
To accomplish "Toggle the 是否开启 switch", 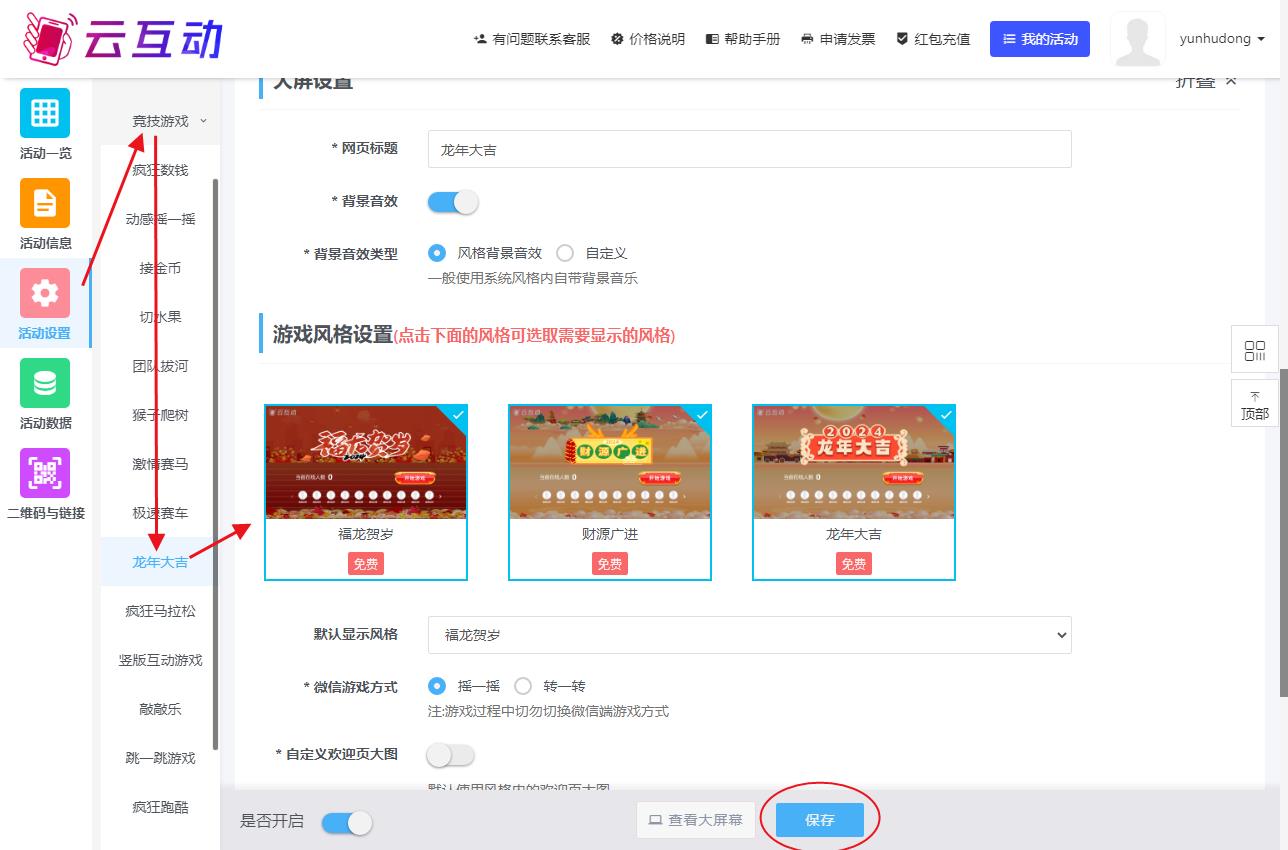I will [347, 822].
